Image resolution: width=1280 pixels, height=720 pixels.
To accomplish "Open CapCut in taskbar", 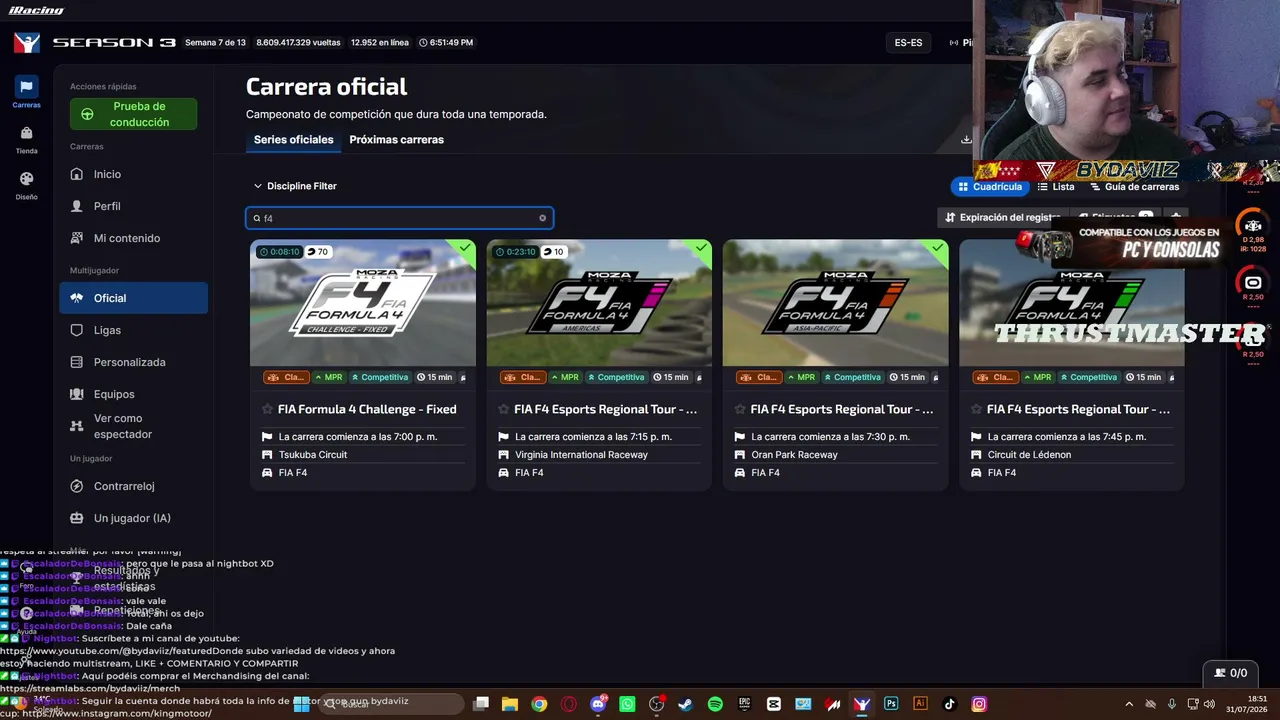I will click(x=774, y=704).
